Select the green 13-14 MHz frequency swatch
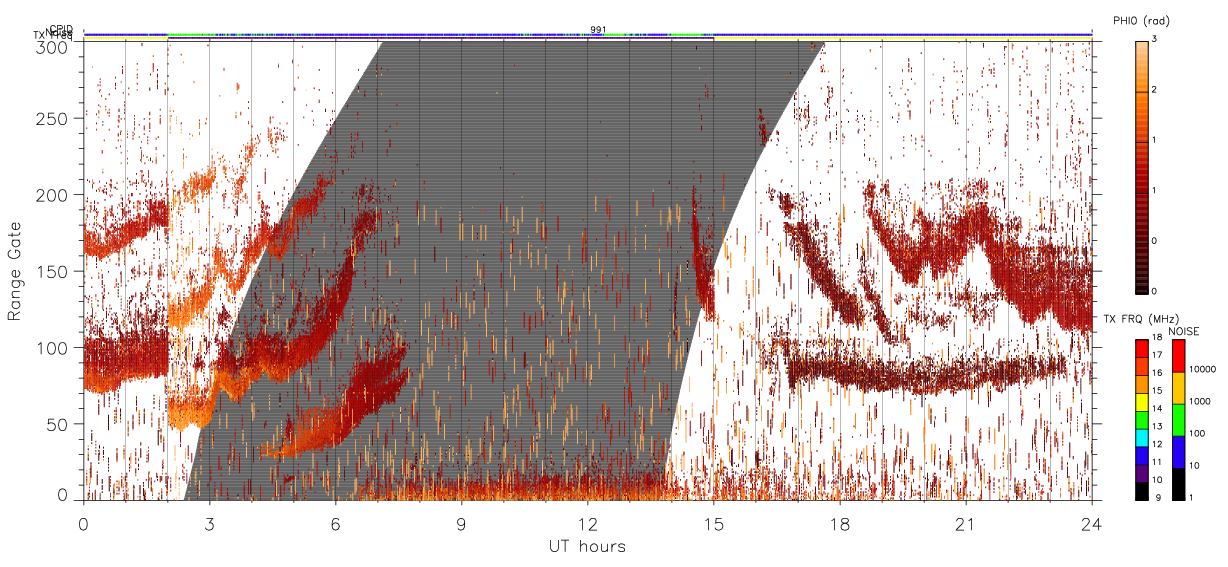1228x567 pixels. (x=1141, y=418)
